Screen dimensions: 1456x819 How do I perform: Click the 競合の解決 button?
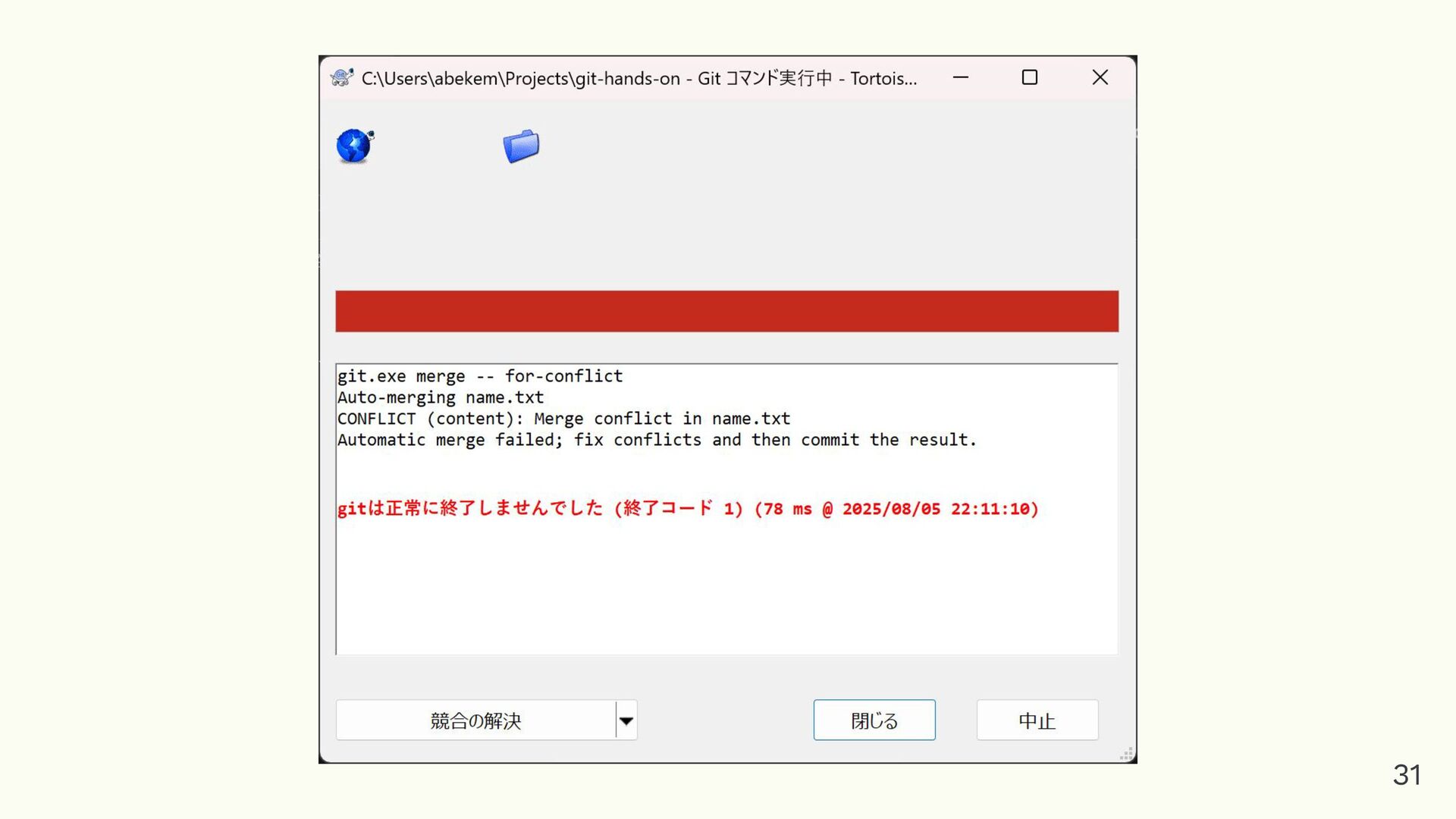pyautogui.click(x=475, y=720)
